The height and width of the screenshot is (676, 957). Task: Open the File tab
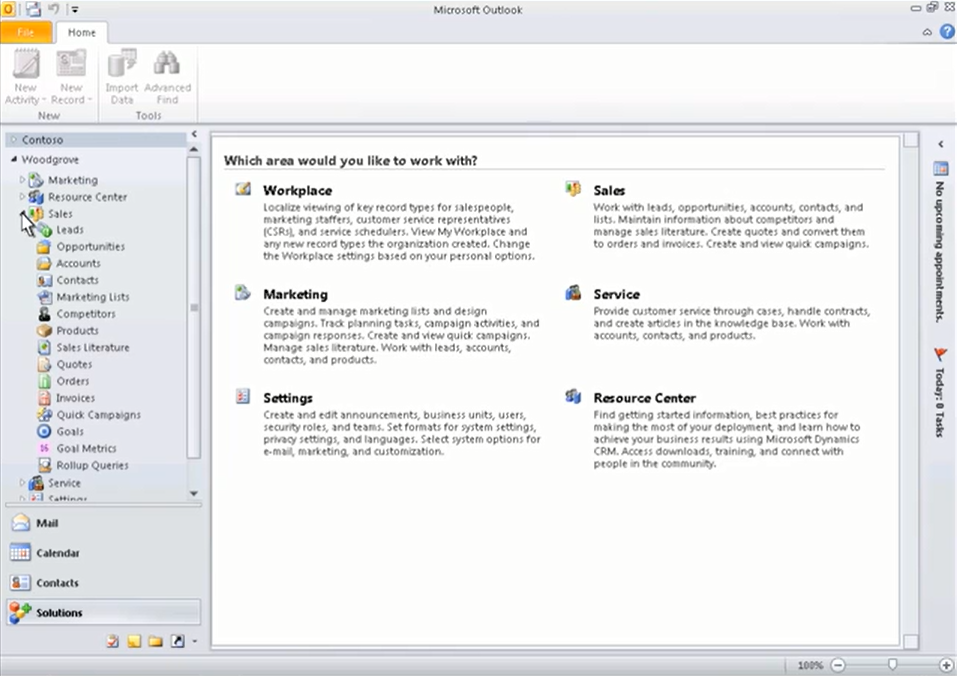[26, 32]
